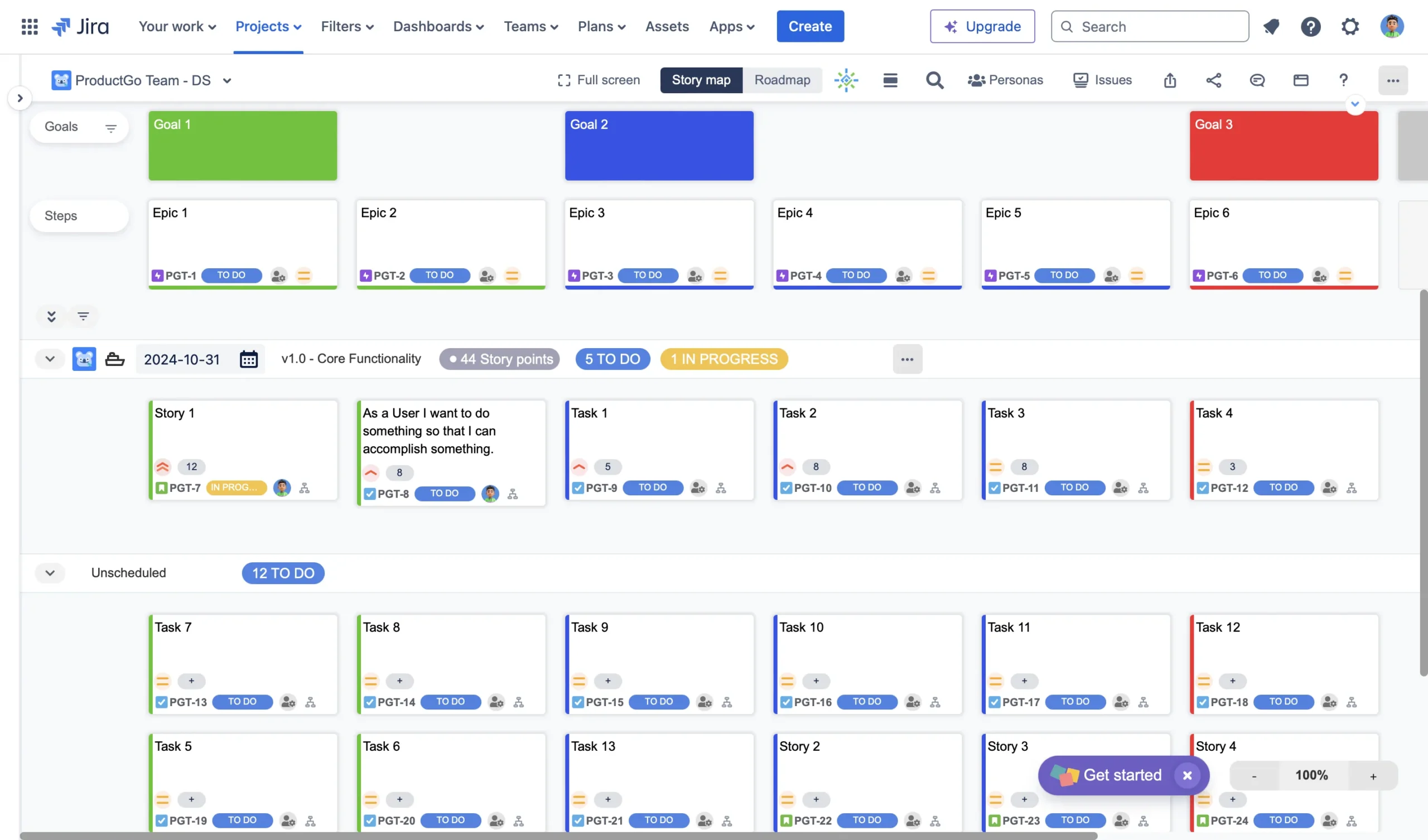Open the user profile avatar menu
This screenshot has height=840, width=1428.
point(1391,27)
